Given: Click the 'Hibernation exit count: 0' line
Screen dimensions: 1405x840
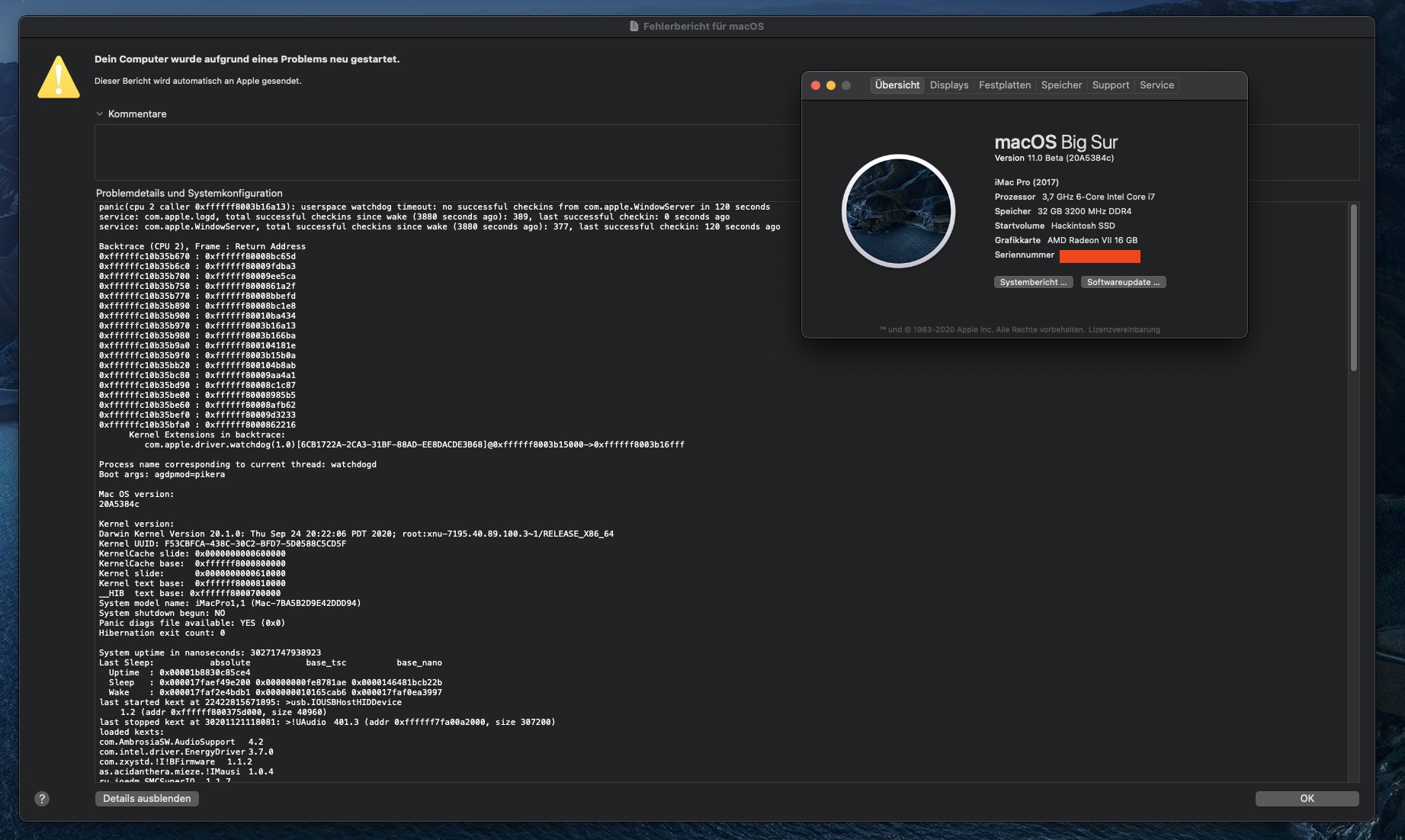Looking at the screenshot, I should 162,633.
